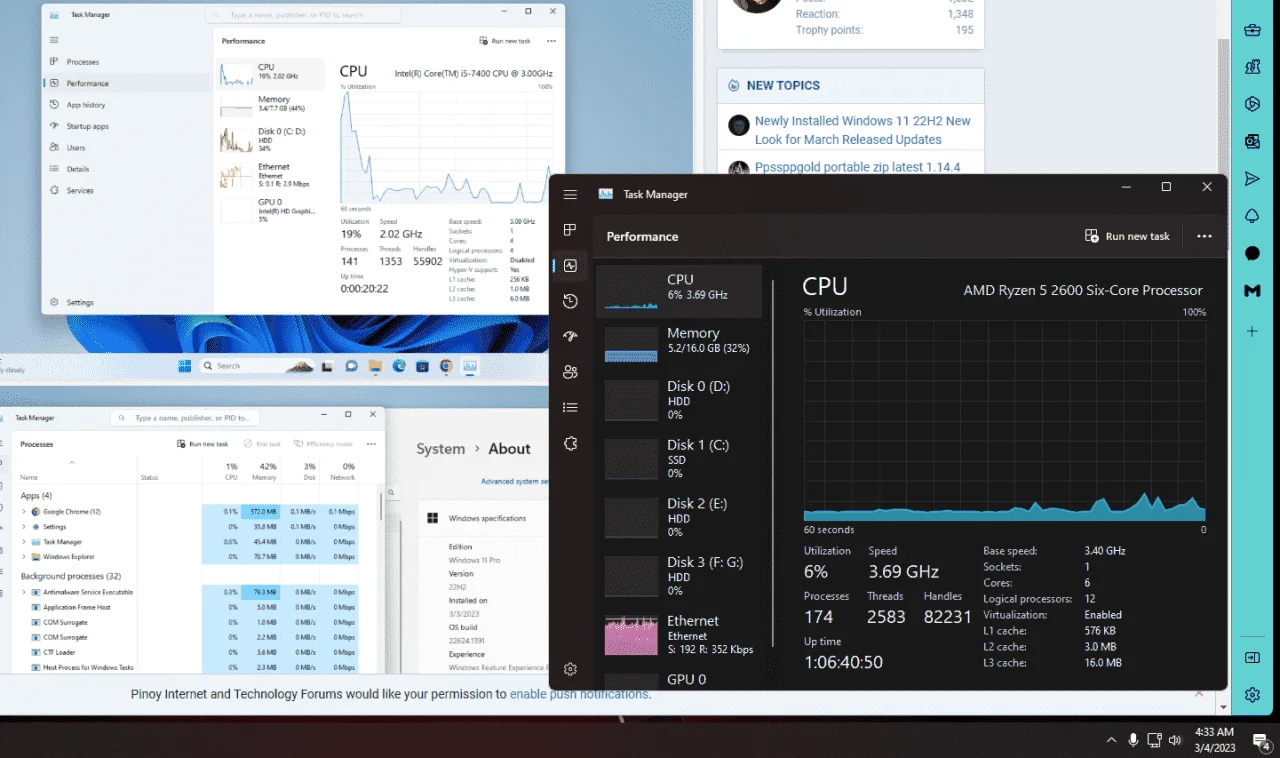Open the taskbar clock showing 4:33 AM
Viewport: 1280px width, 758px height.
[1215, 740]
